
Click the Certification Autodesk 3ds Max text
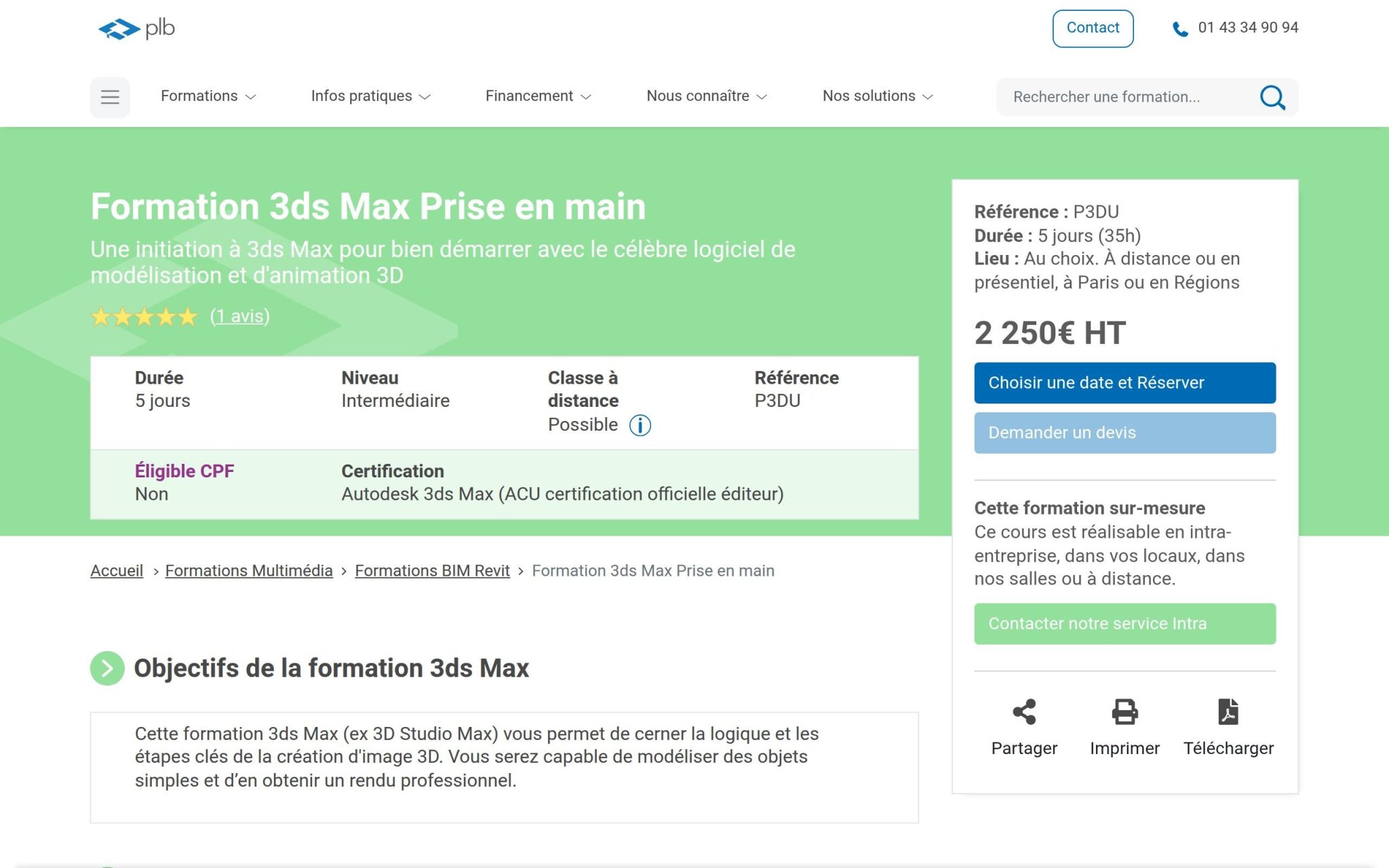click(562, 494)
